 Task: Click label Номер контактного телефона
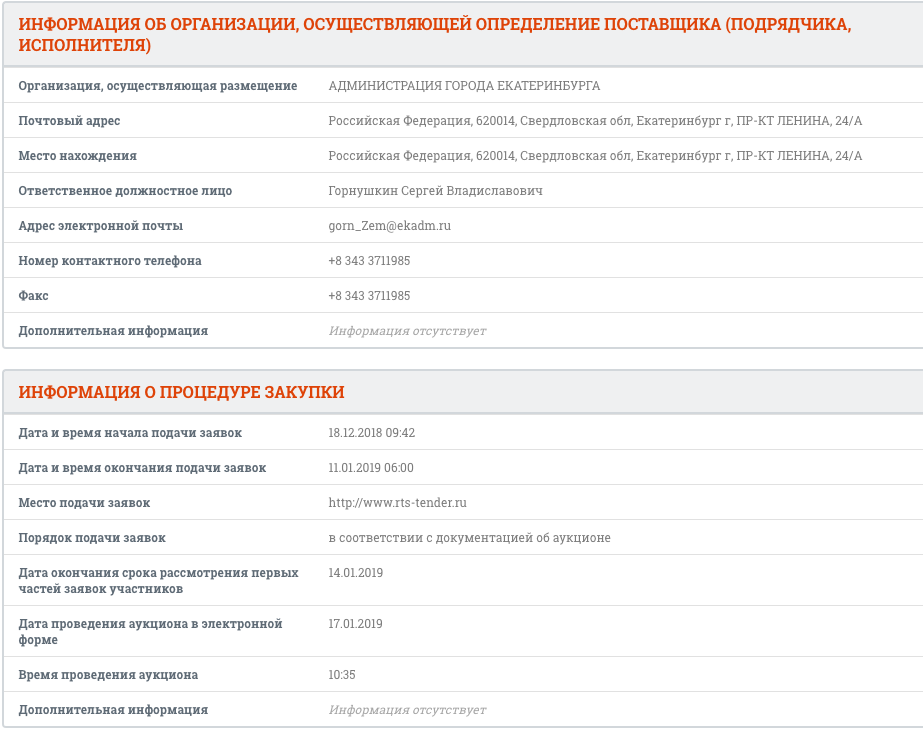[110, 261]
